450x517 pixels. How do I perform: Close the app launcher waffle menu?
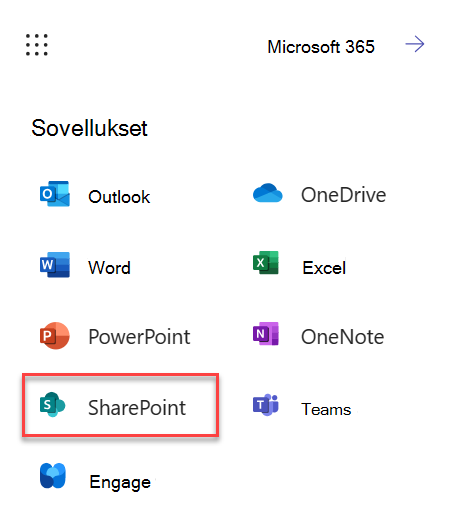pyautogui.click(x=37, y=45)
